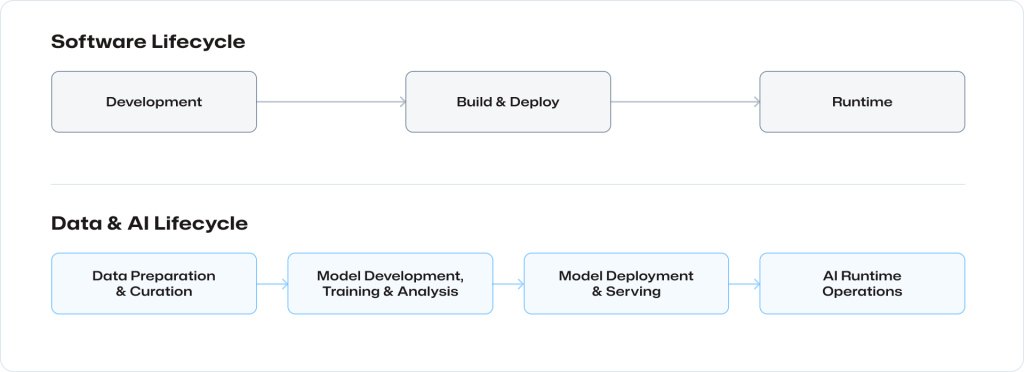Select the Data Preparation & Curation box

(x=154, y=283)
